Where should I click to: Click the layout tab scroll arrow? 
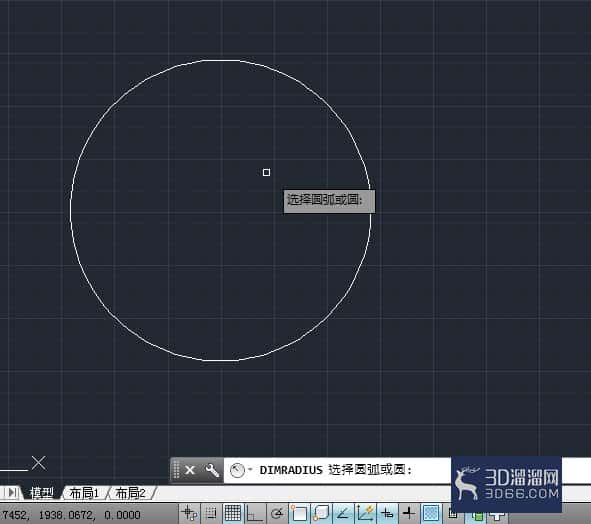(x=12, y=492)
